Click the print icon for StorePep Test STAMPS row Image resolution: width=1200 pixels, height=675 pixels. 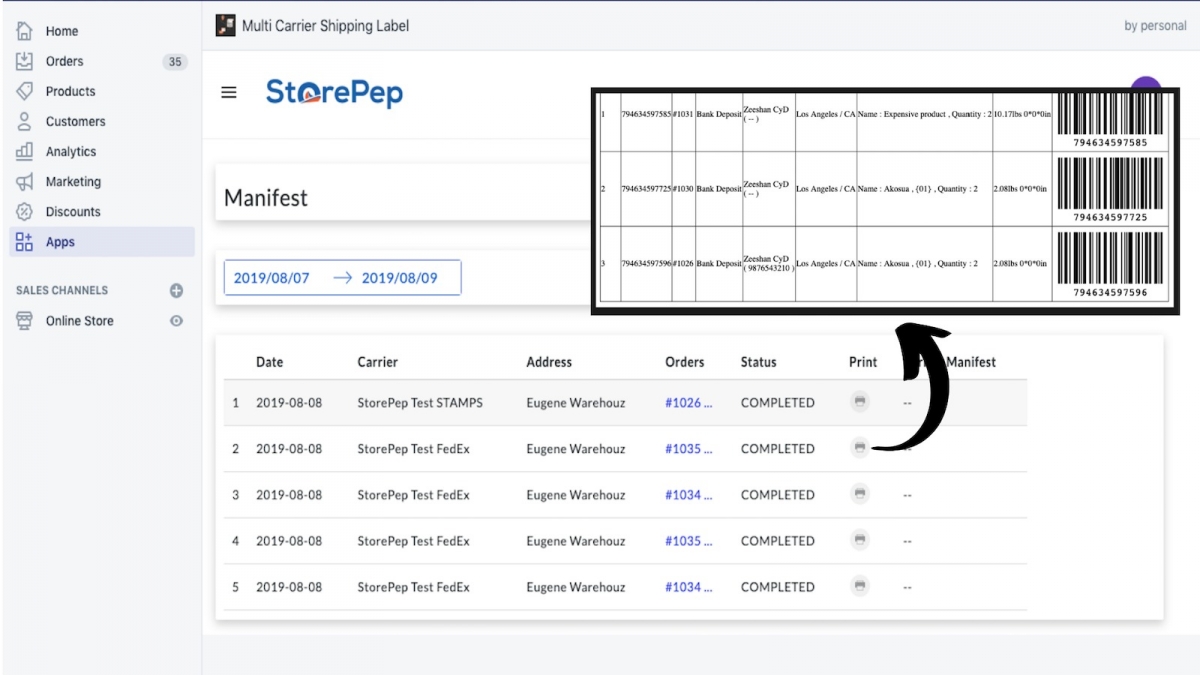(x=860, y=402)
